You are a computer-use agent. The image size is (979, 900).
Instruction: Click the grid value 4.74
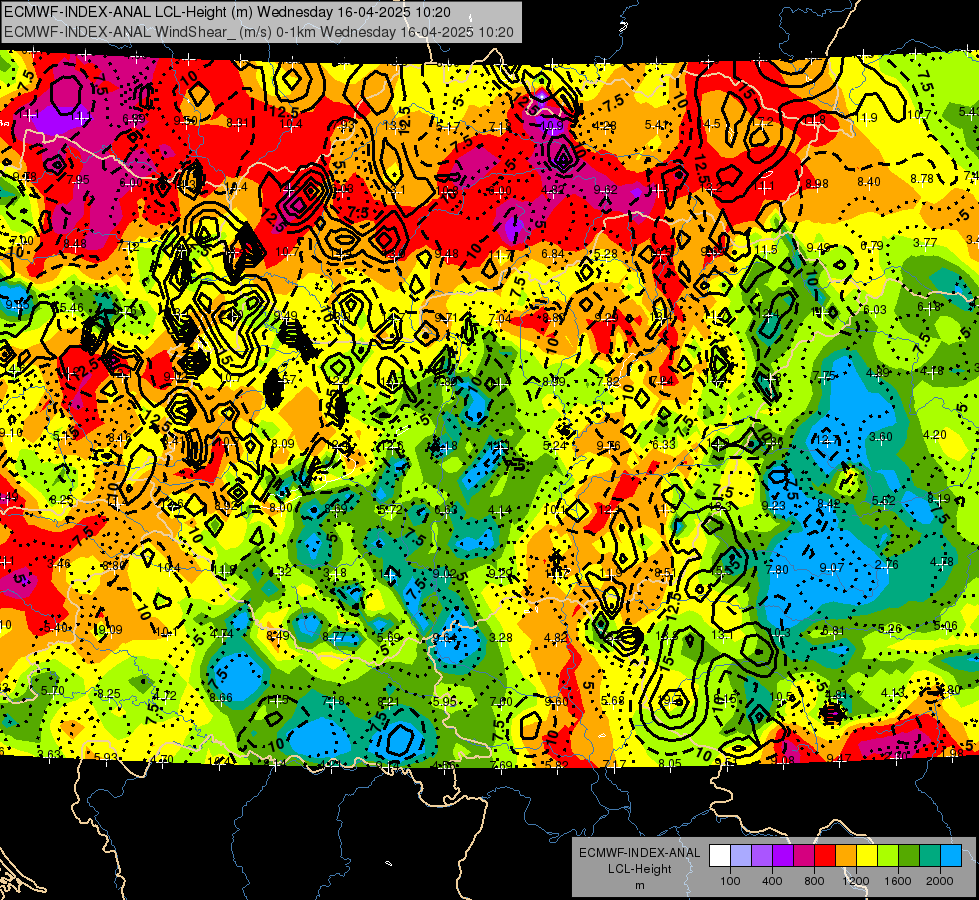221,634
